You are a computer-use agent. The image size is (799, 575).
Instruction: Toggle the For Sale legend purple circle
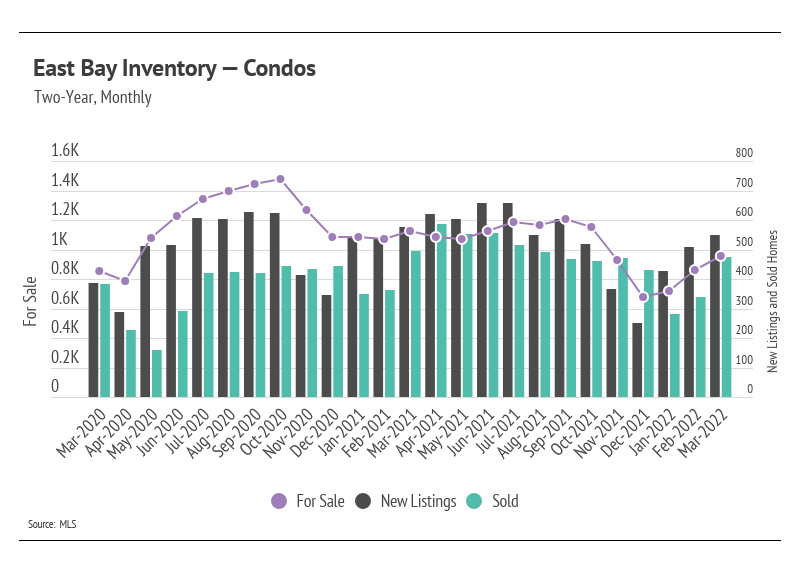[279, 501]
